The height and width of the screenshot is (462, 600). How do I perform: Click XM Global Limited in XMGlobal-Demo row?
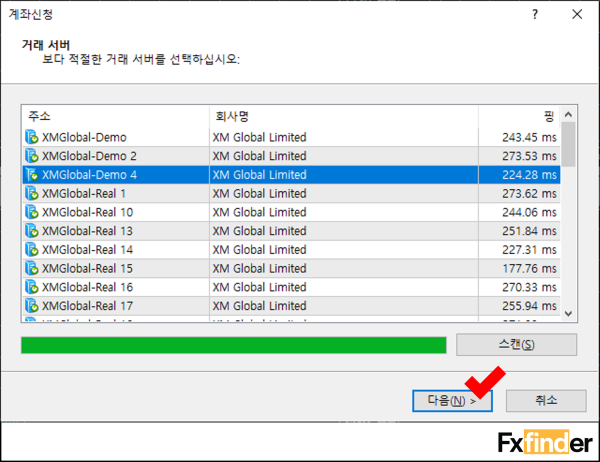click(259, 137)
